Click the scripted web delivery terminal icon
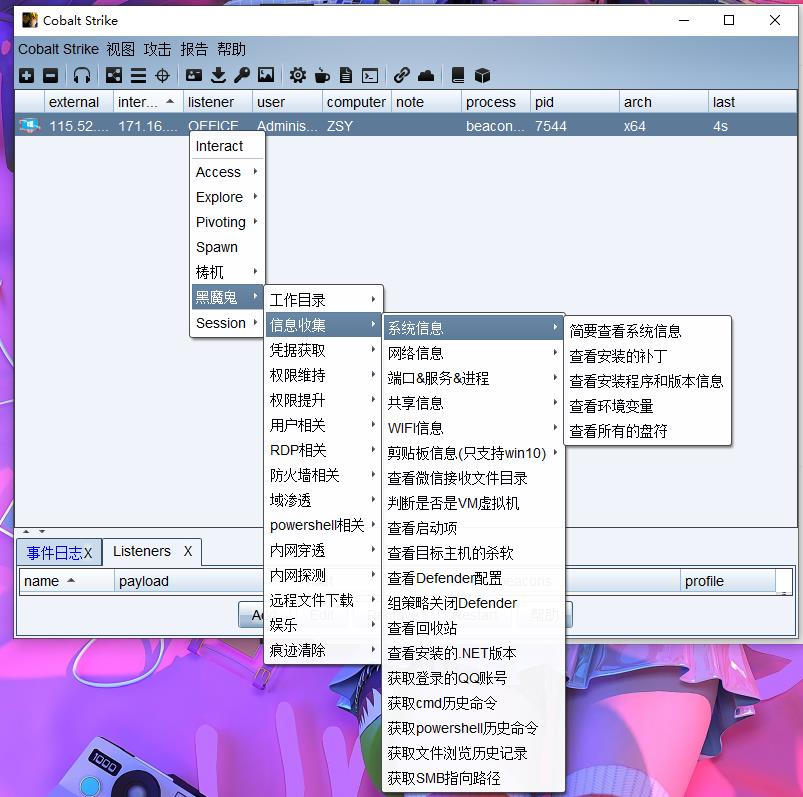Screen dimensions: 803x797 pos(370,76)
